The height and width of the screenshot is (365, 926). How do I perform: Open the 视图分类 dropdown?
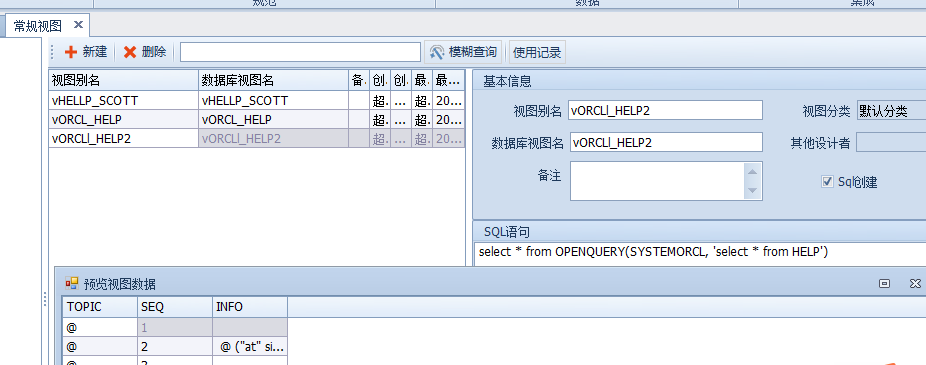[x=891, y=110]
